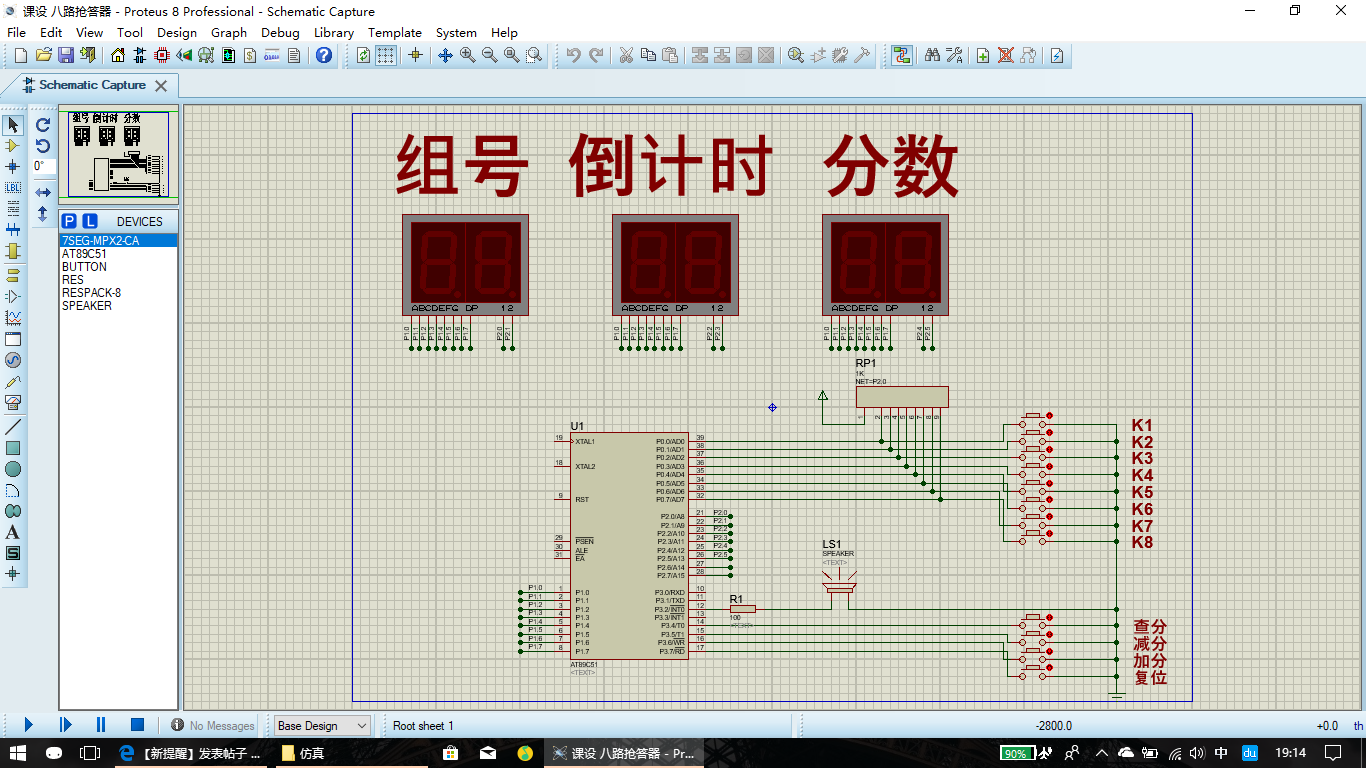The width and height of the screenshot is (1366, 768).
Task: Remove sheet with the red X icon
Action: pyautogui.click(x=1005, y=55)
